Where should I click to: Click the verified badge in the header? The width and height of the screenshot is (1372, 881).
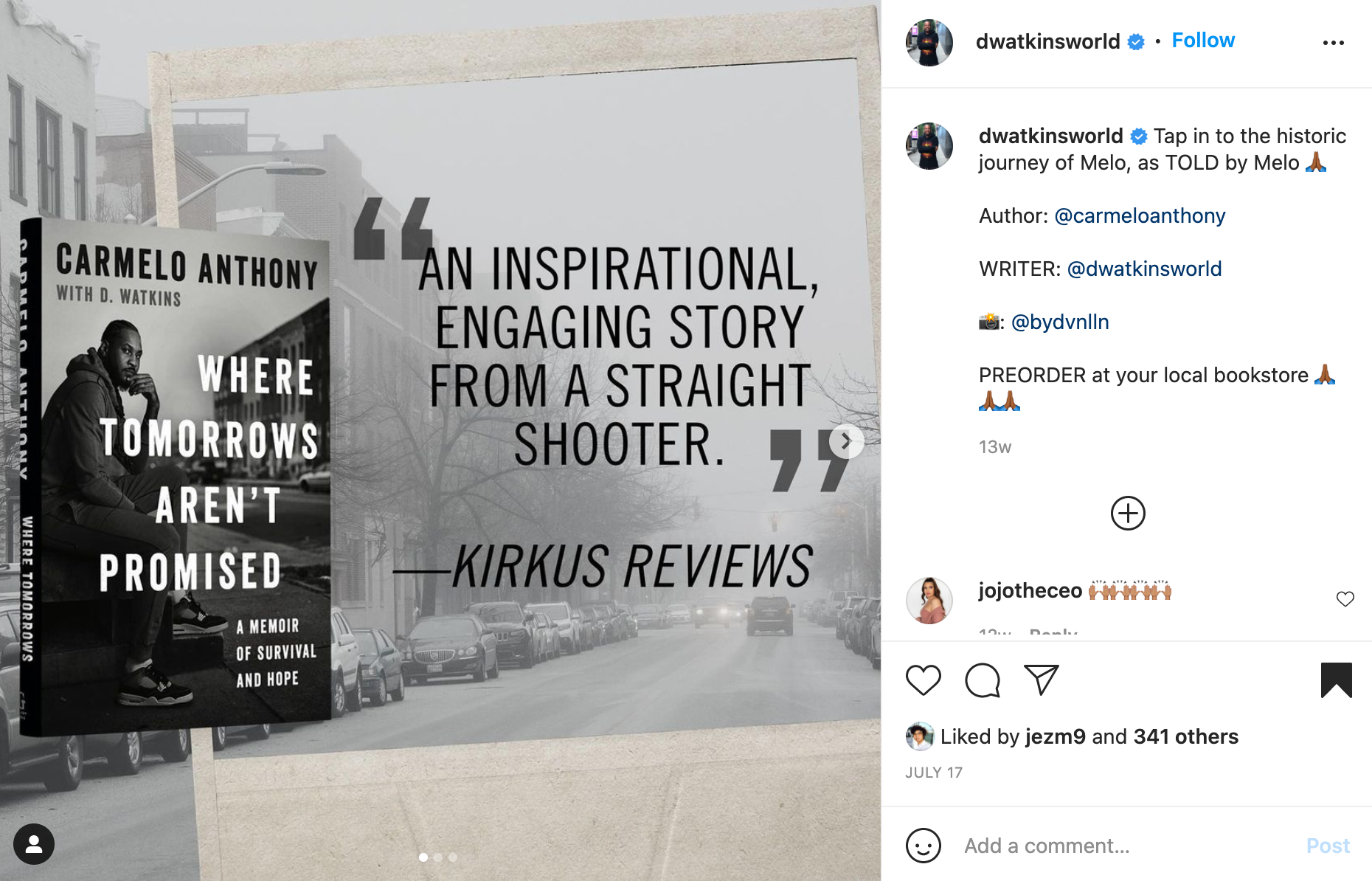pos(1136,42)
